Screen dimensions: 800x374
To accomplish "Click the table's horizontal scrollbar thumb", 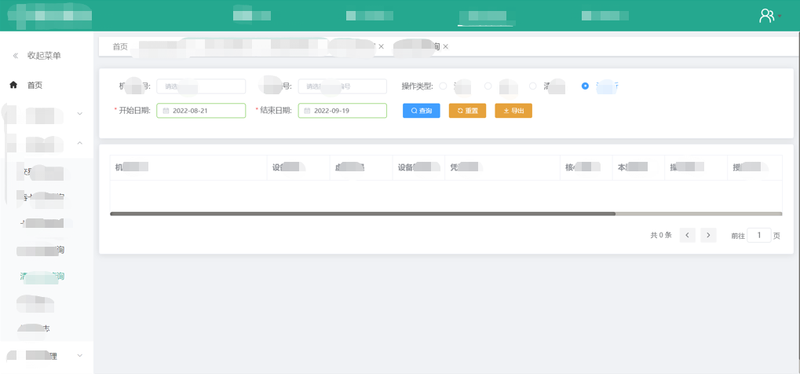I will click(363, 214).
